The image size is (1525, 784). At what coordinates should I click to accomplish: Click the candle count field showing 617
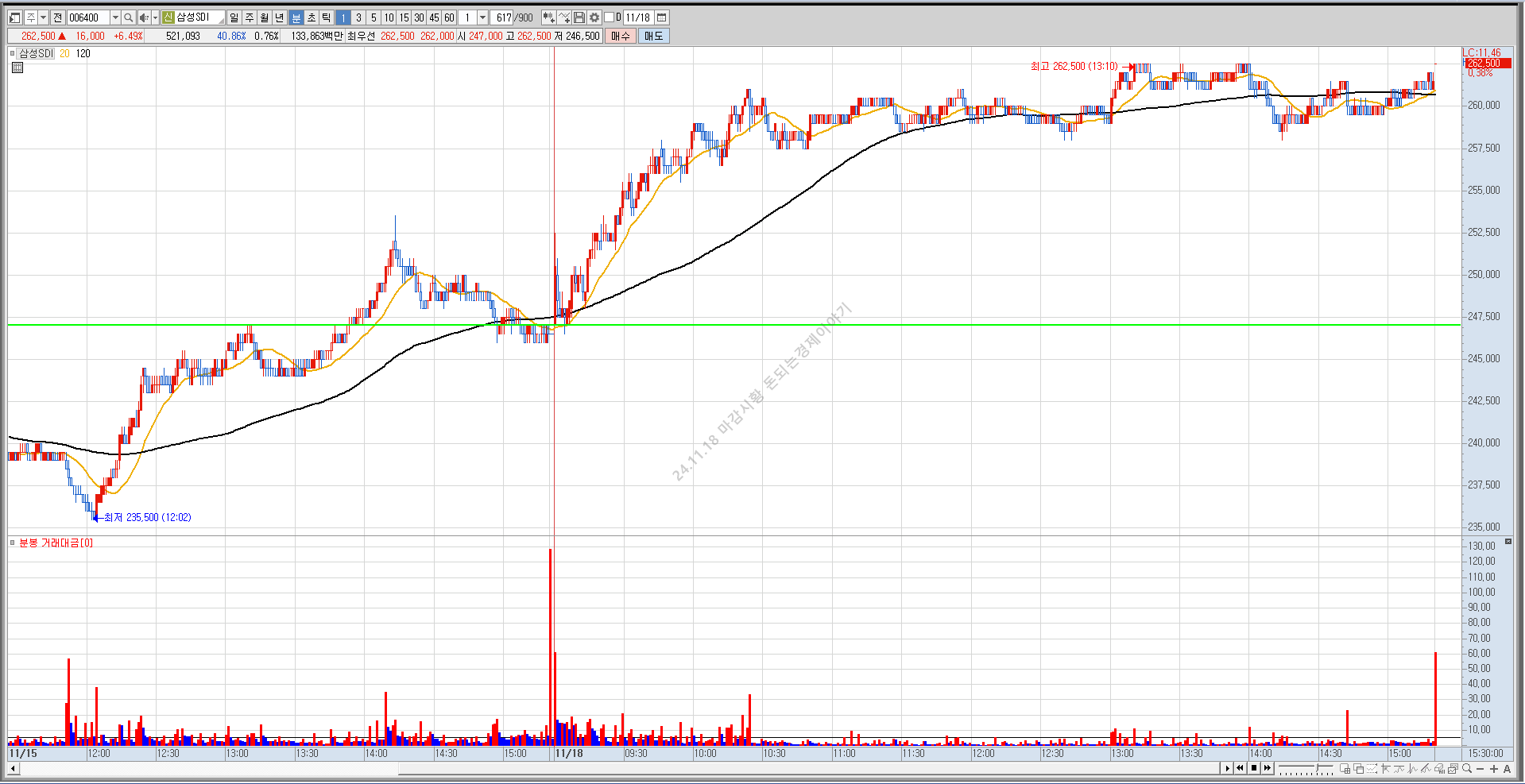click(502, 17)
